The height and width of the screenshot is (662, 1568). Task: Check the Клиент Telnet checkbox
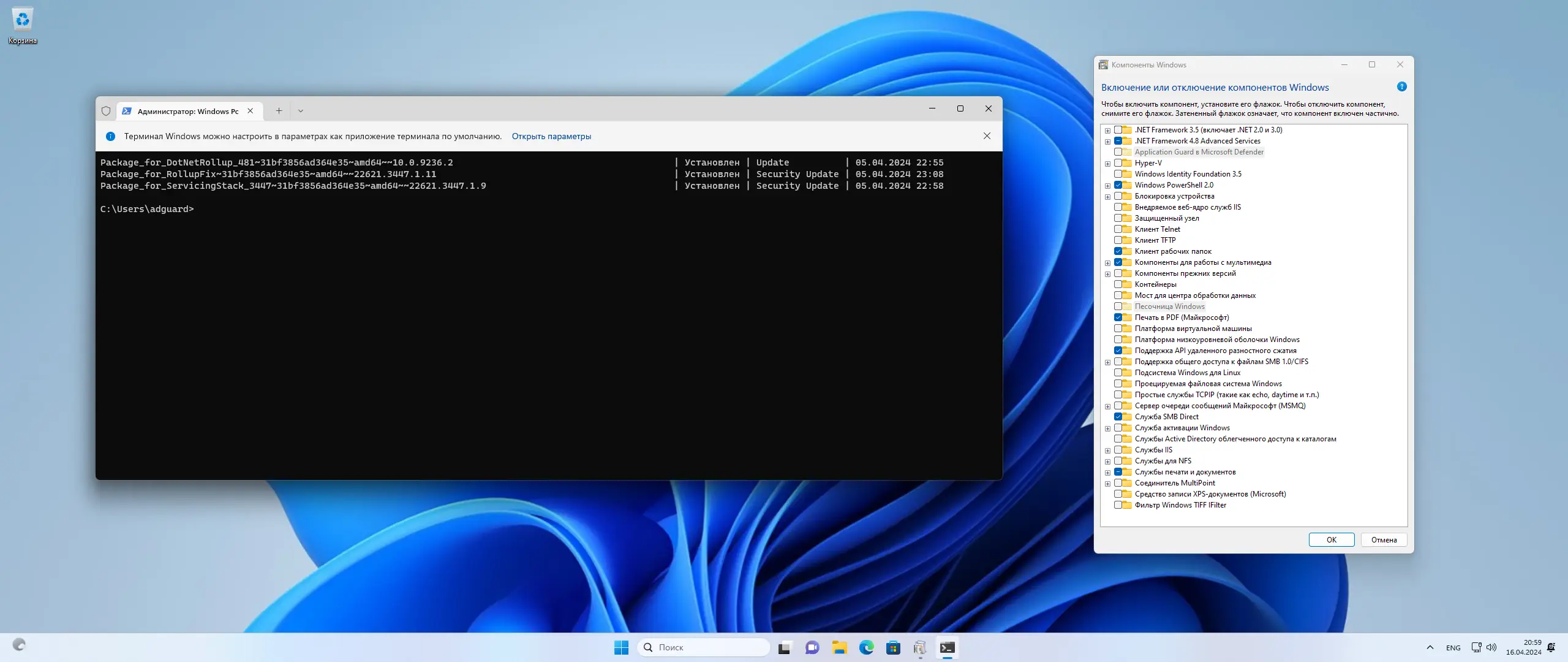pyautogui.click(x=1118, y=229)
